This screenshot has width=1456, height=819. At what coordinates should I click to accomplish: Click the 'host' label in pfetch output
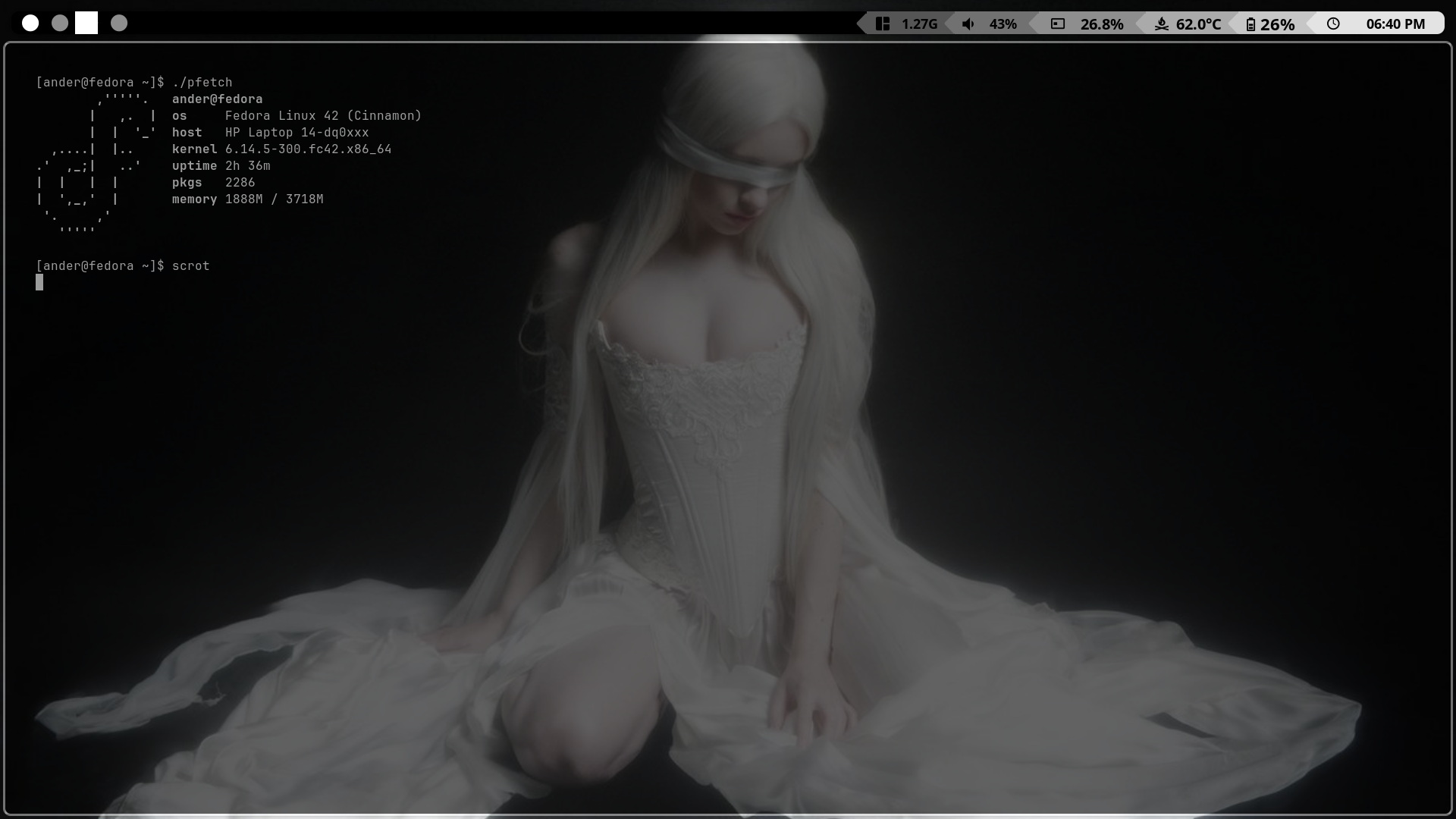[x=187, y=132]
